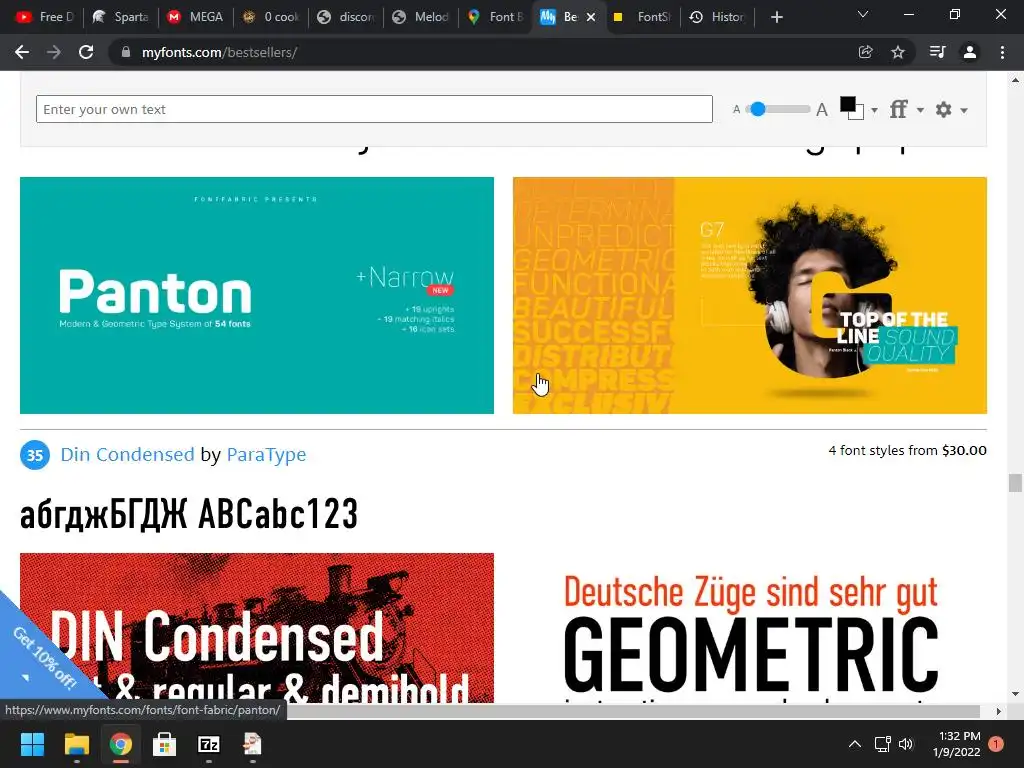The height and width of the screenshot is (768, 1024).
Task: Open media controls icon in toolbar
Action: [937, 52]
